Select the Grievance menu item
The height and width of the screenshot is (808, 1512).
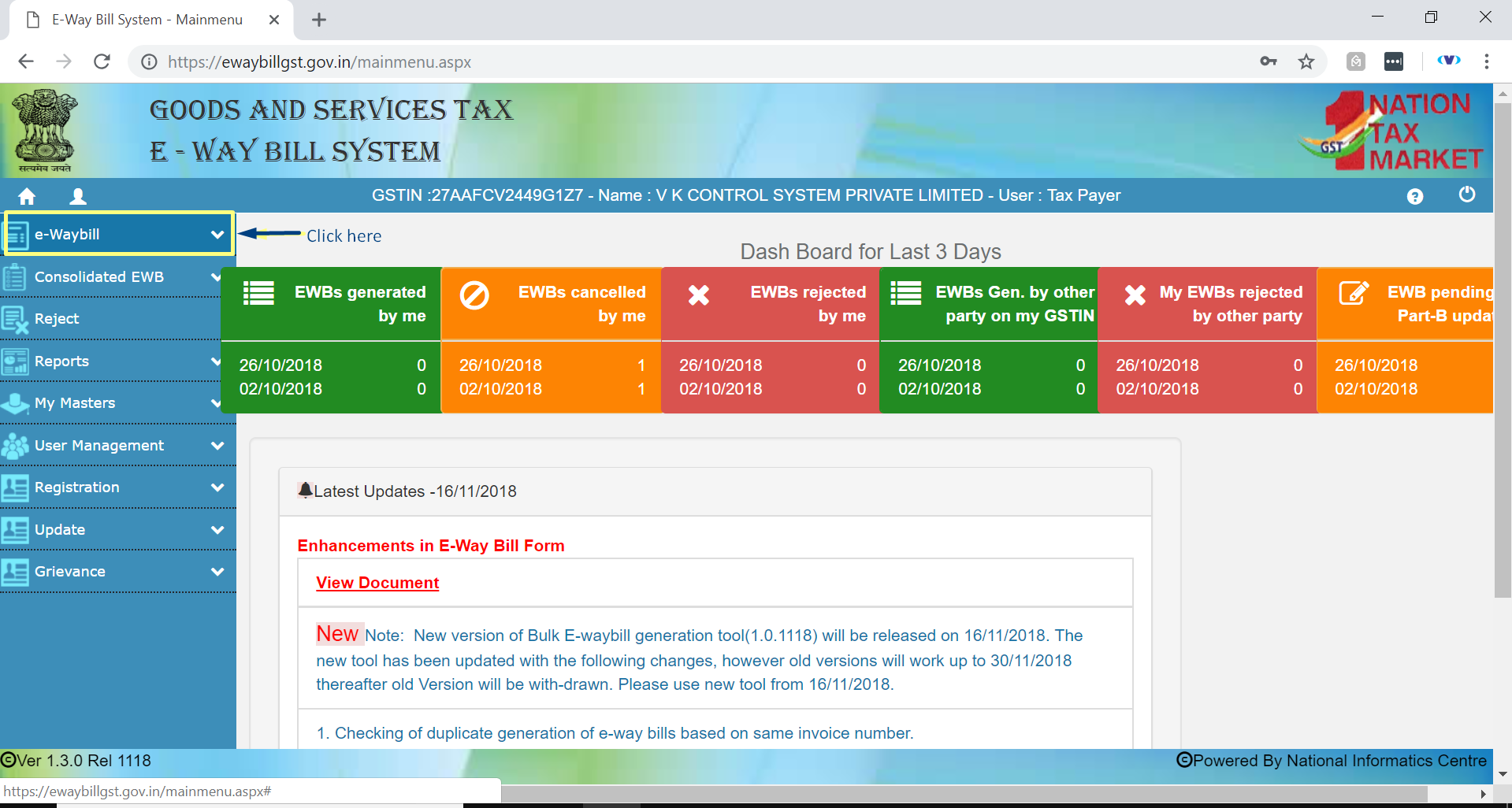(70, 572)
